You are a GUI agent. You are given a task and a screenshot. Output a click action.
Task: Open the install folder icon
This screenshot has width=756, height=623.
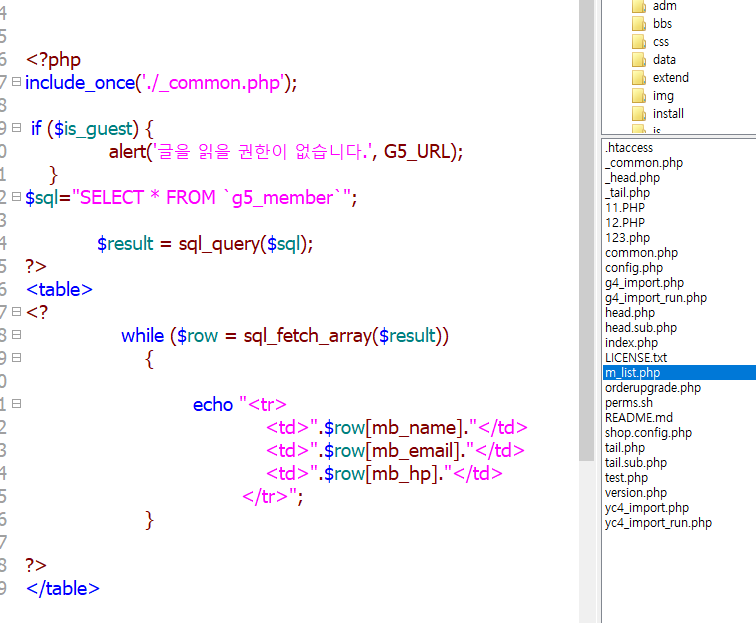pyautogui.click(x=640, y=114)
